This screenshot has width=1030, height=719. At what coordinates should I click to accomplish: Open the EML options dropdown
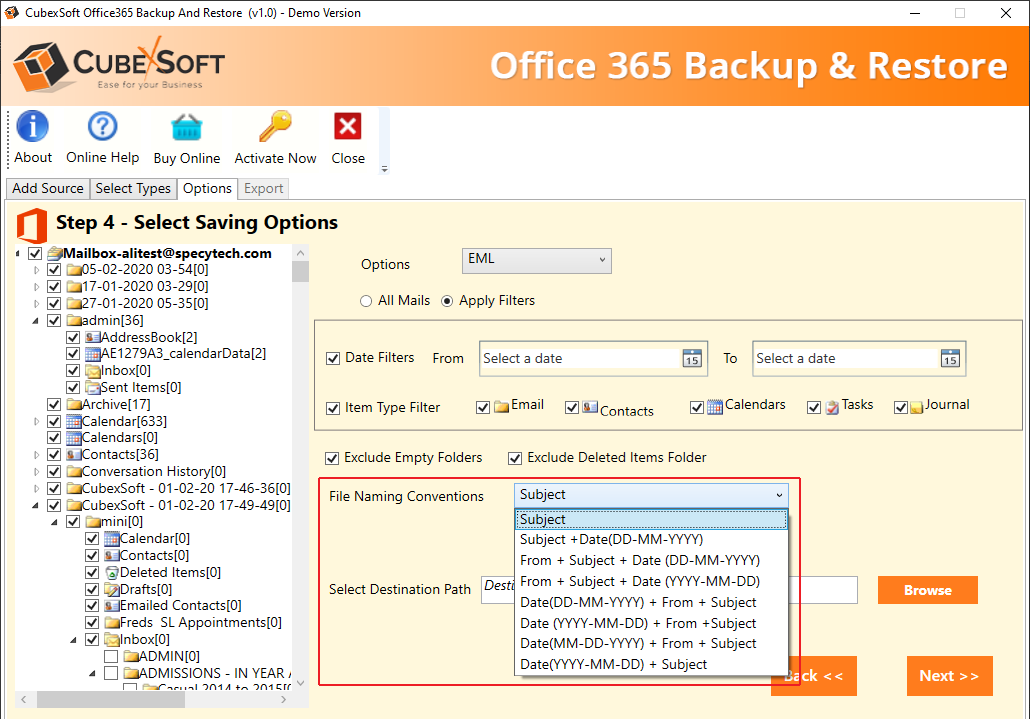point(537,261)
